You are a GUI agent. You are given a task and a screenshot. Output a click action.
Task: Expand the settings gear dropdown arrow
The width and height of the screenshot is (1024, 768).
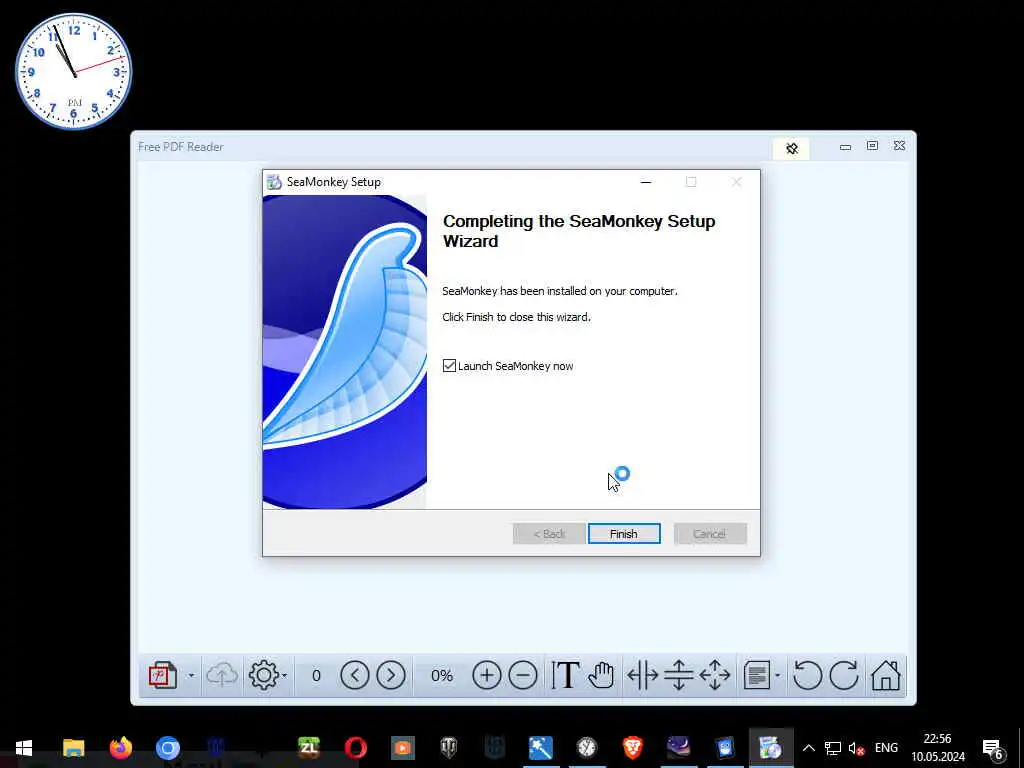click(285, 675)
